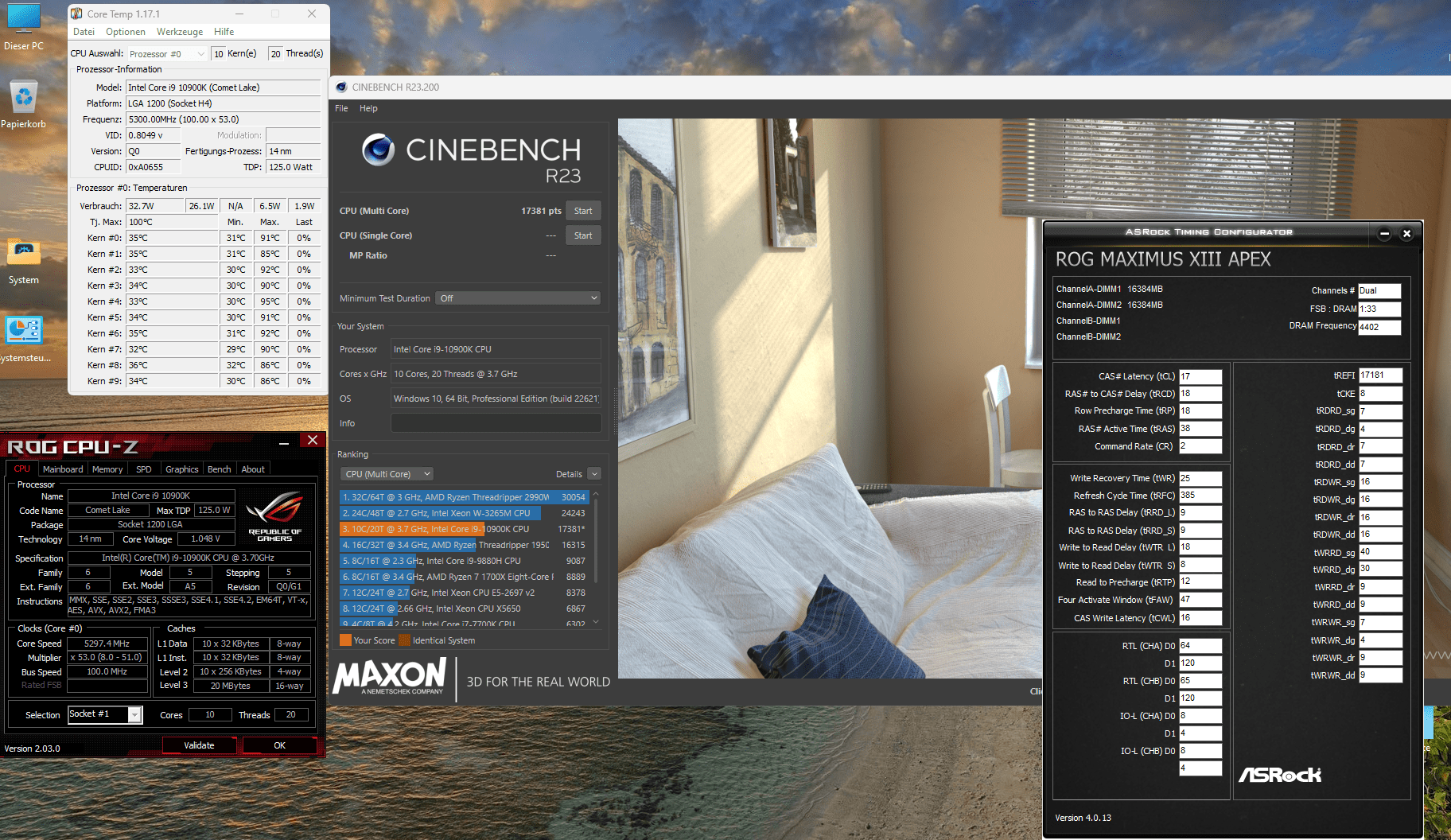Image resolution: width=1451 pixels, height=840 pixels.
Task: Switch to the Graphics tab in CPU-Z
Action: click(182, 469)
